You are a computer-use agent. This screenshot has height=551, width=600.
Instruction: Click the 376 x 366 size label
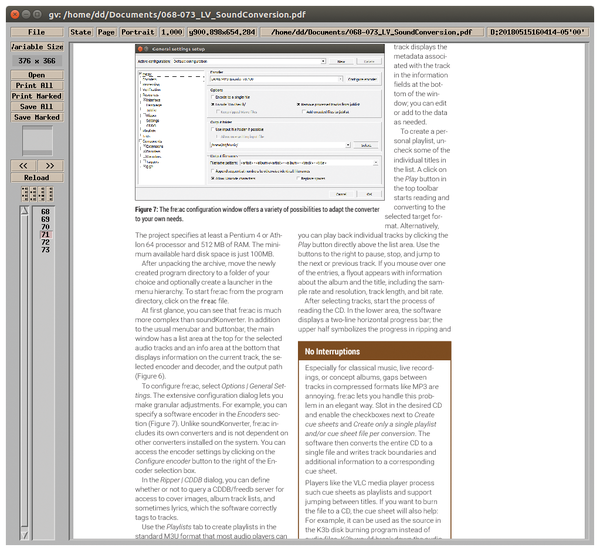(x=37, y=61)
